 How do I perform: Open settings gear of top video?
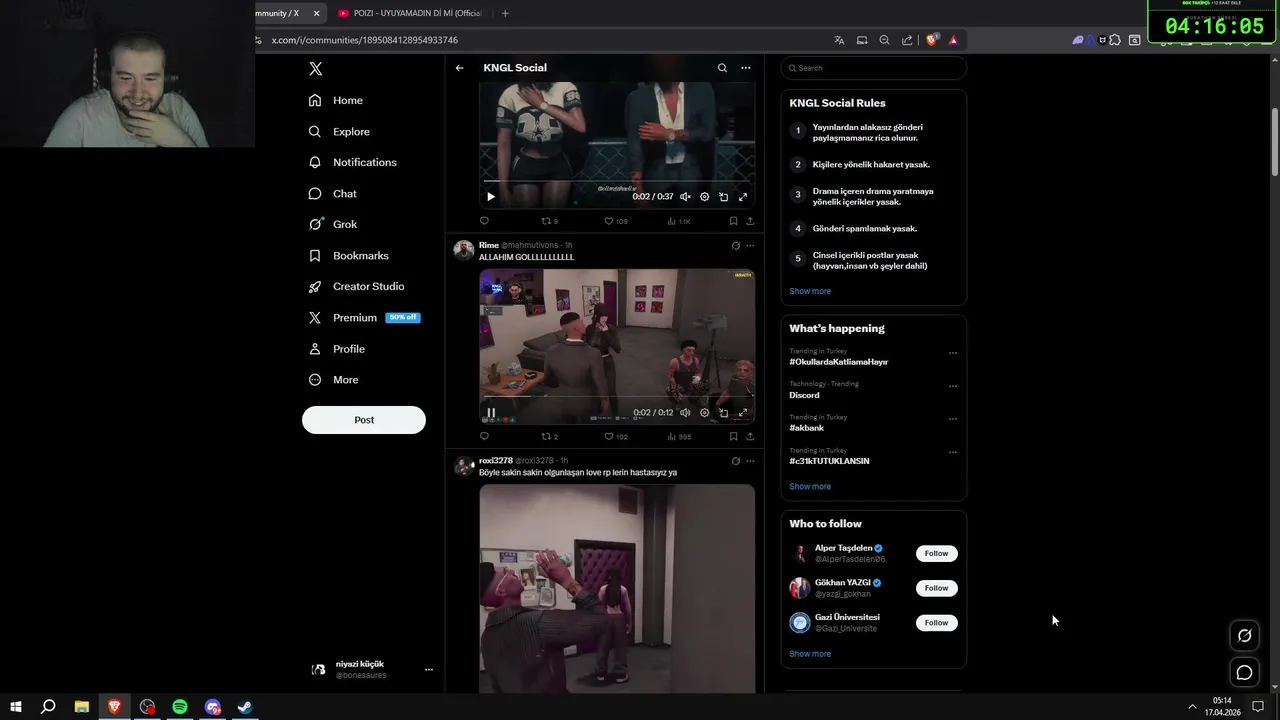[x=704, y=197]
